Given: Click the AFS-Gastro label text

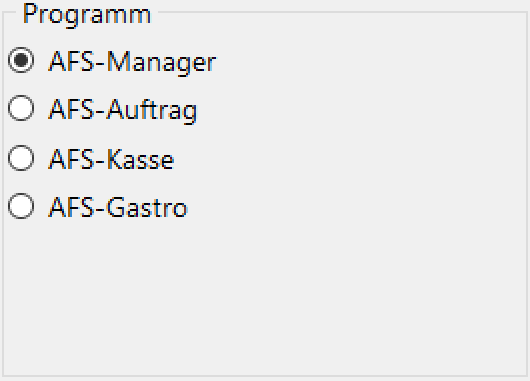Looking at the screenshot, I should [118, 208].
